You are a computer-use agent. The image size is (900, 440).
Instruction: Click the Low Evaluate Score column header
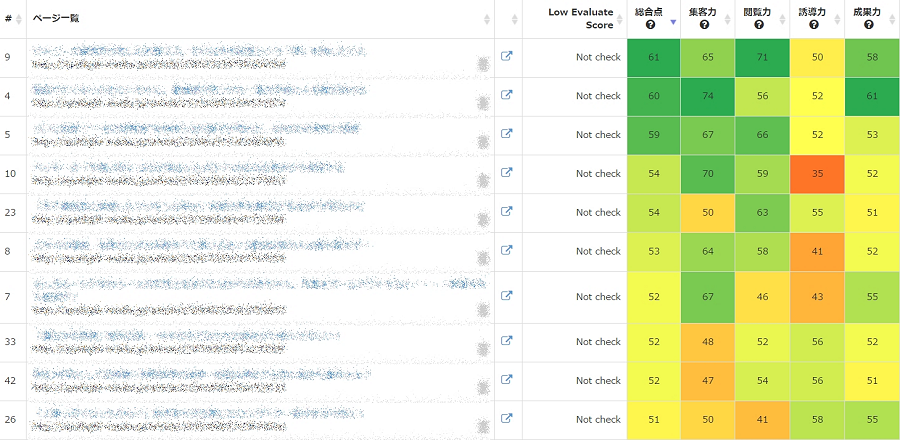click(x=580, y=19)
